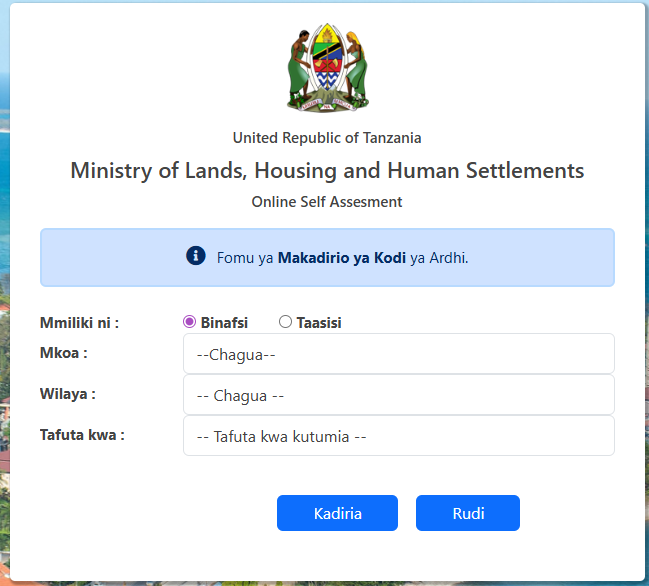Click the Mmiliki ni field label
Screen dimensions: 649x586
click(x=80, y=322)
